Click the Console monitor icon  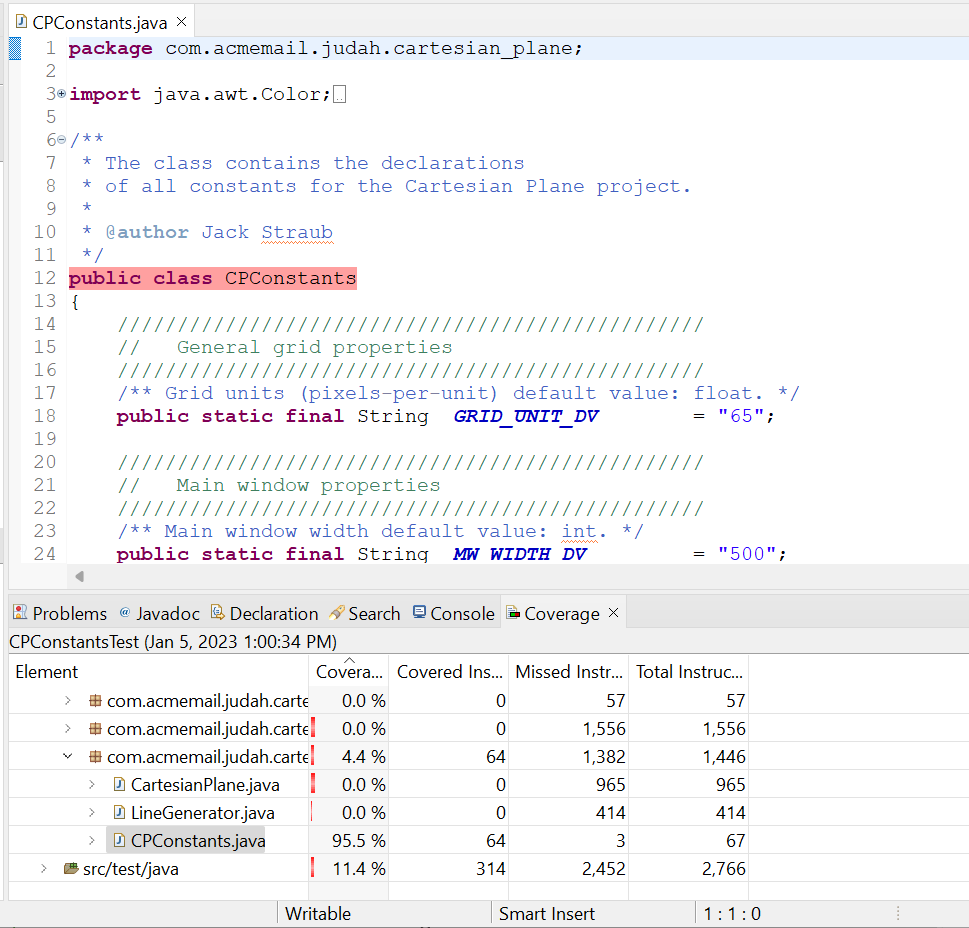point(419,613)
